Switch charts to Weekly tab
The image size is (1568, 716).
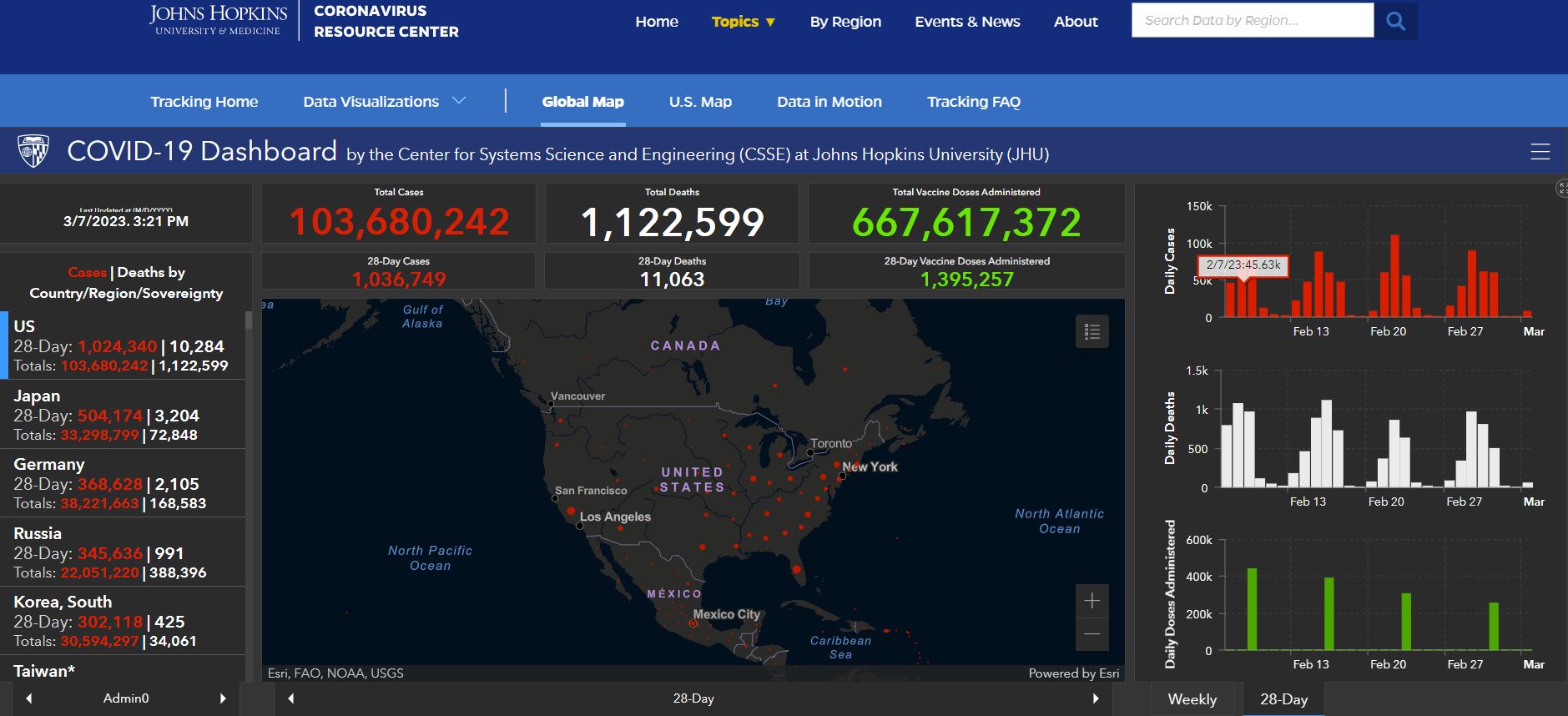[1192, 699]
